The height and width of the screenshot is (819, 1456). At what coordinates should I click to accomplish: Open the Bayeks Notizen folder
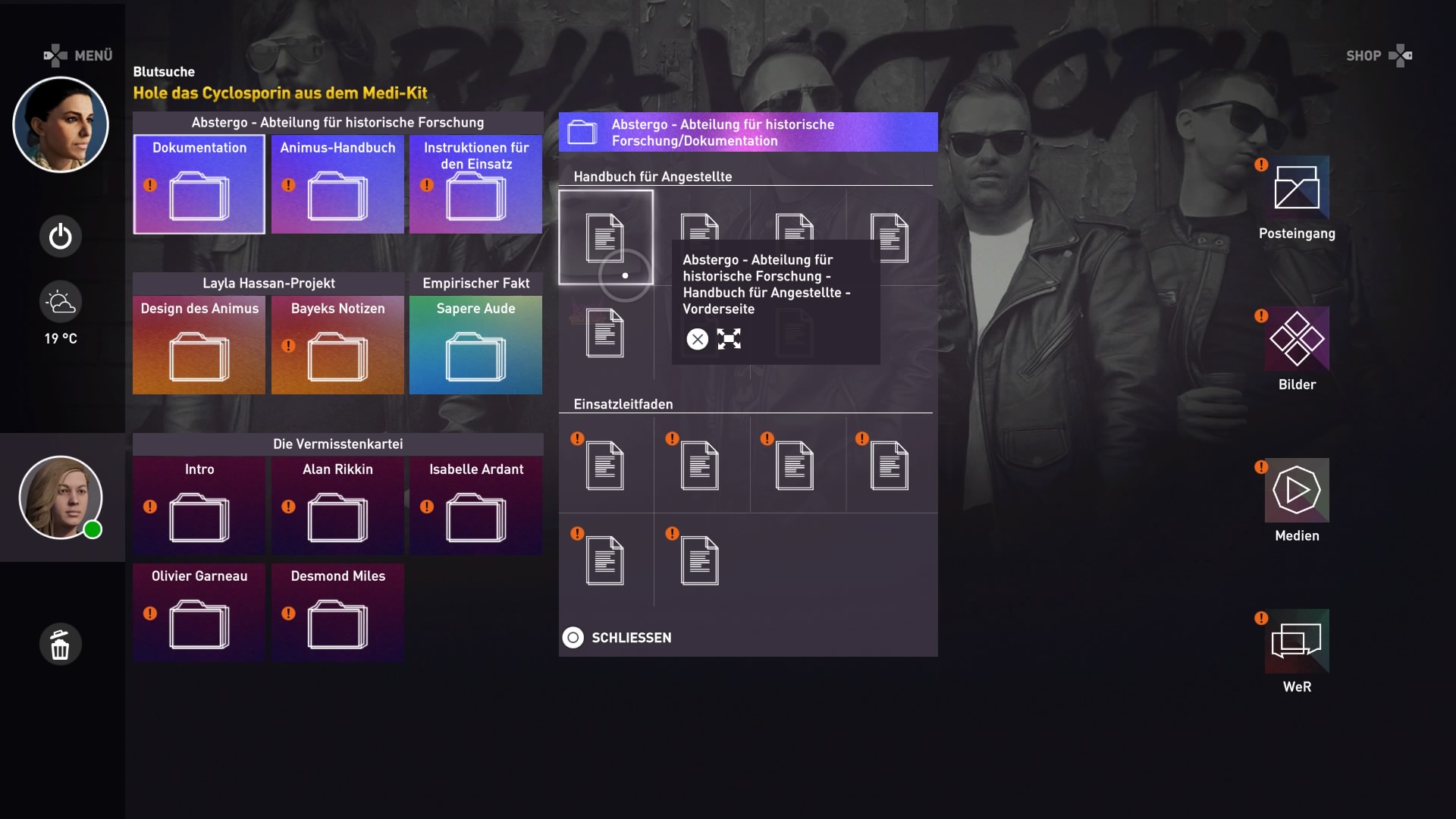click(x=337, y=345)
